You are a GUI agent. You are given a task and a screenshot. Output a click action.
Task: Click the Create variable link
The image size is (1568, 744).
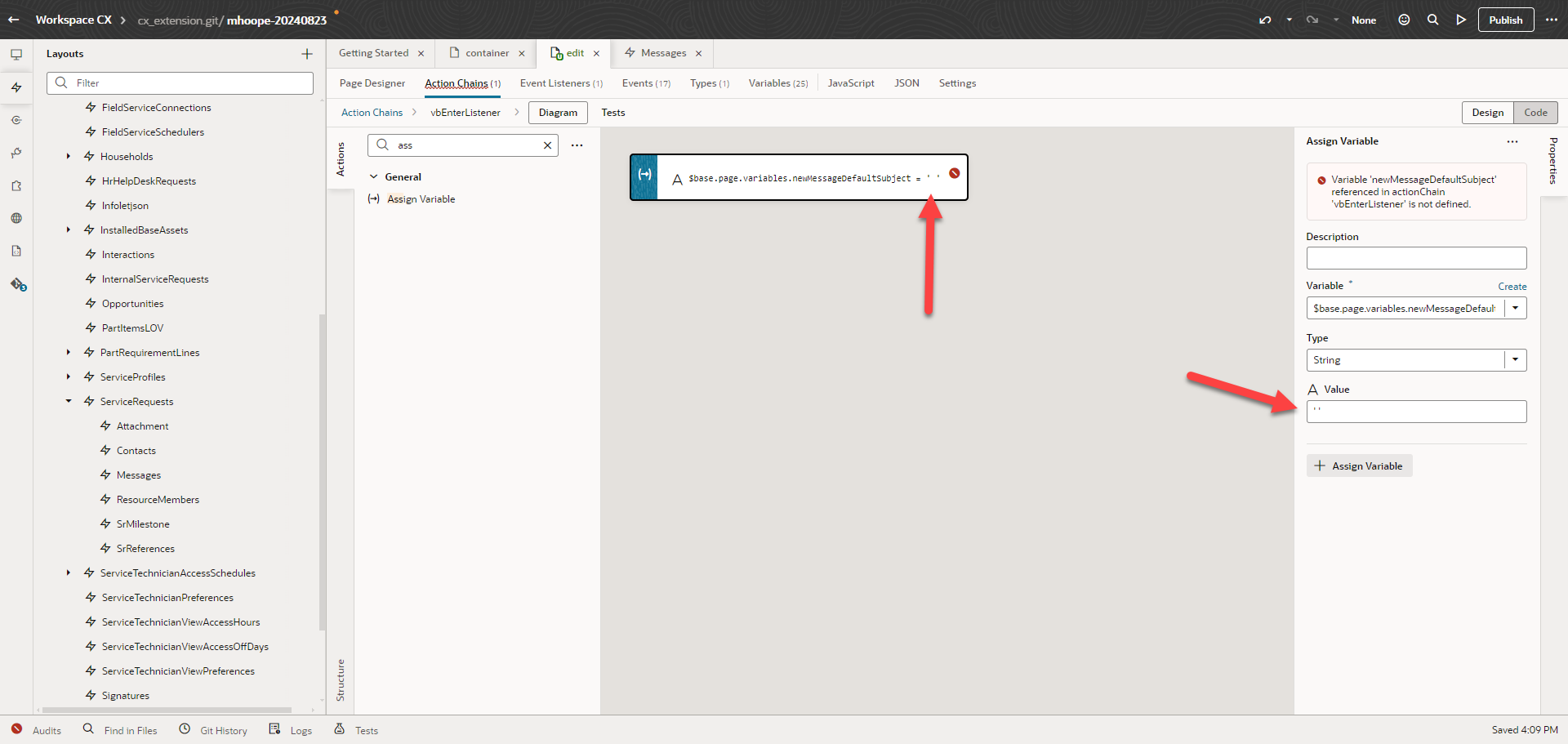click(1512, 287)
